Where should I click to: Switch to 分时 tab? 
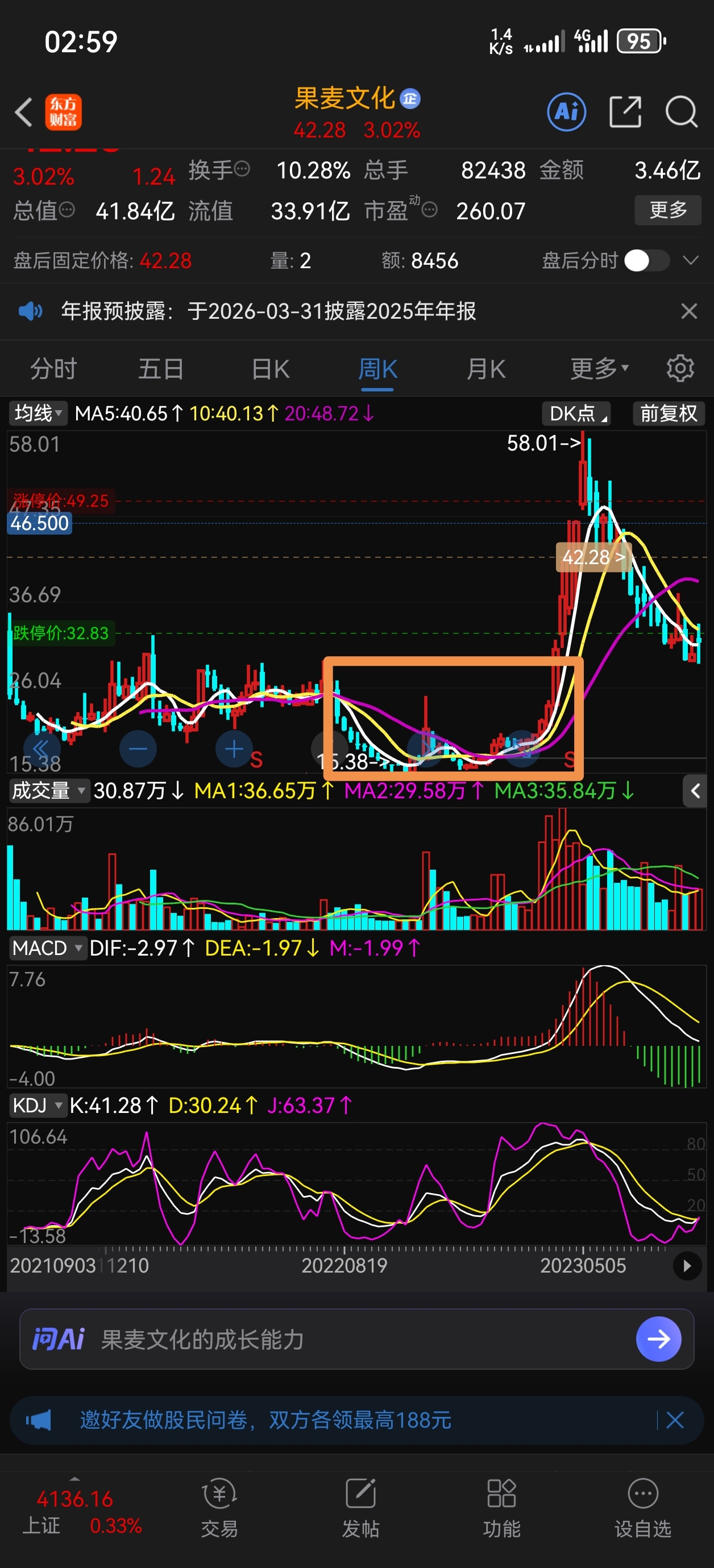tap(53, 368)
